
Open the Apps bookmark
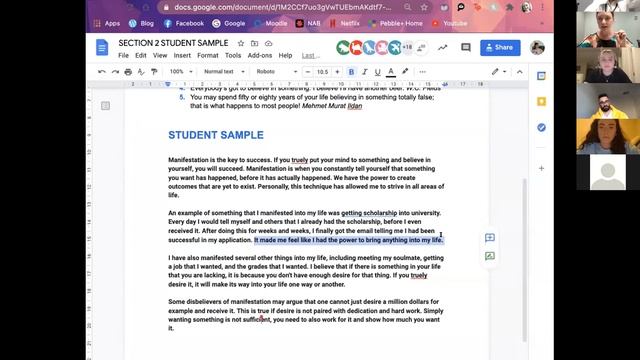click(x=107, y=24)
